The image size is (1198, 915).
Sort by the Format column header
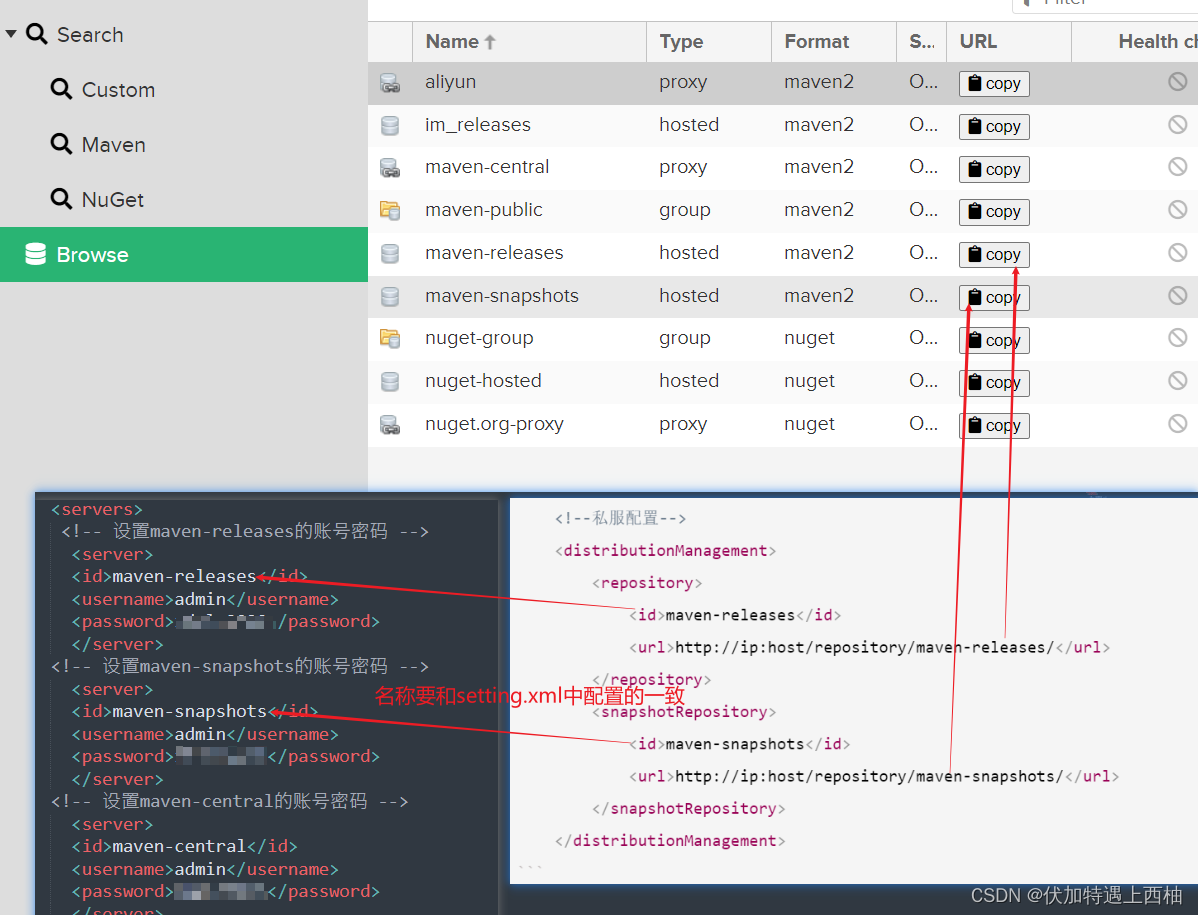pos(834,42)
